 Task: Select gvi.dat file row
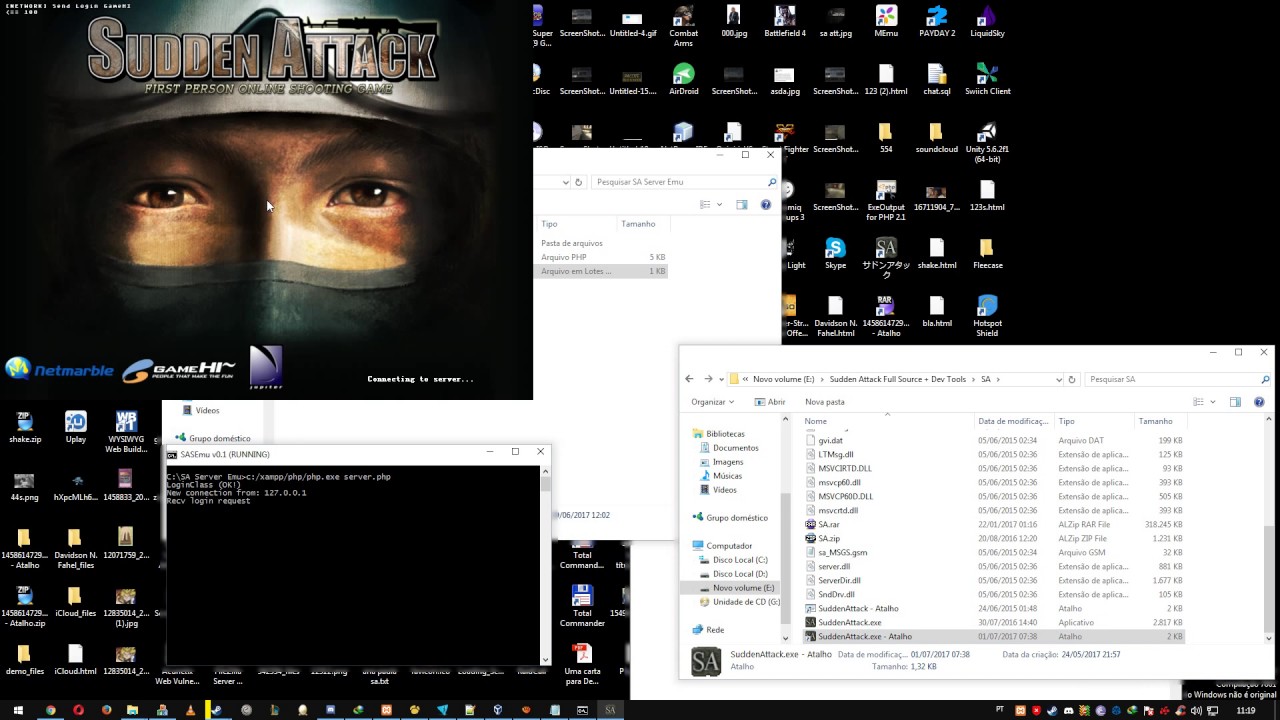[x=994, y=440]
